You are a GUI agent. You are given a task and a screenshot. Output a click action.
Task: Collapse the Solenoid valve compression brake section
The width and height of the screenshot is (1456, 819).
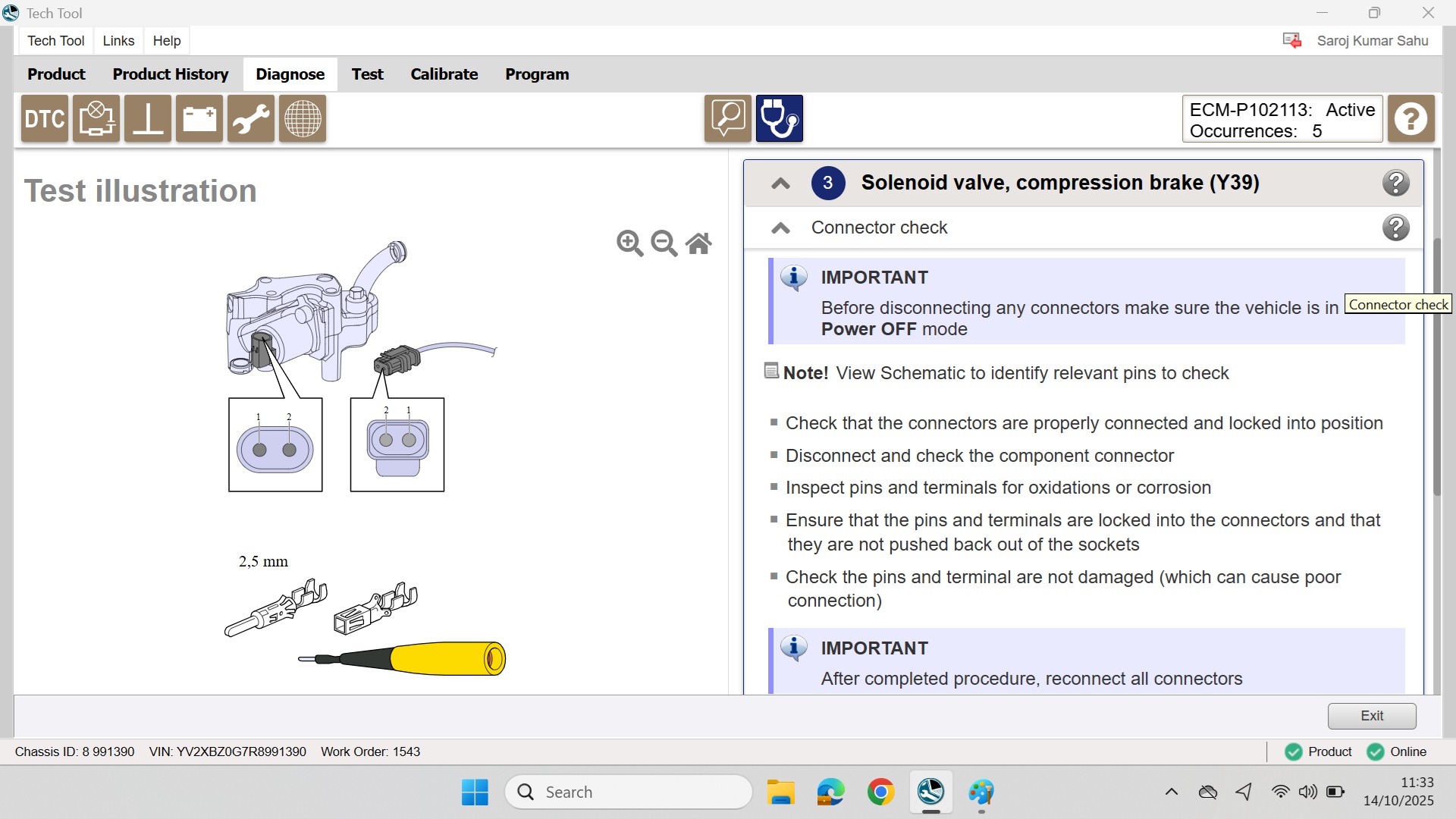pos(780,184)
